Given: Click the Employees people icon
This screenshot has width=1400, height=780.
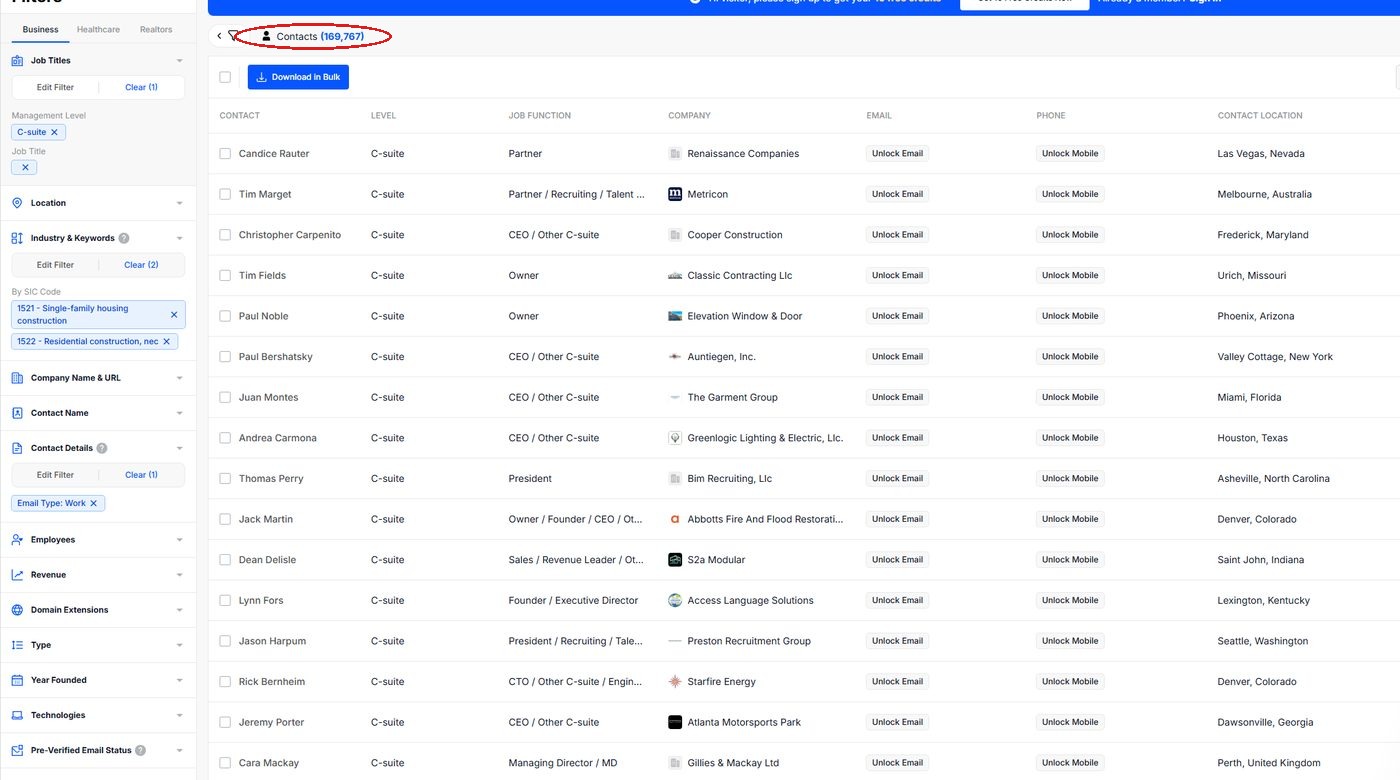Looking at the screenshot, I should click(17, 540).
